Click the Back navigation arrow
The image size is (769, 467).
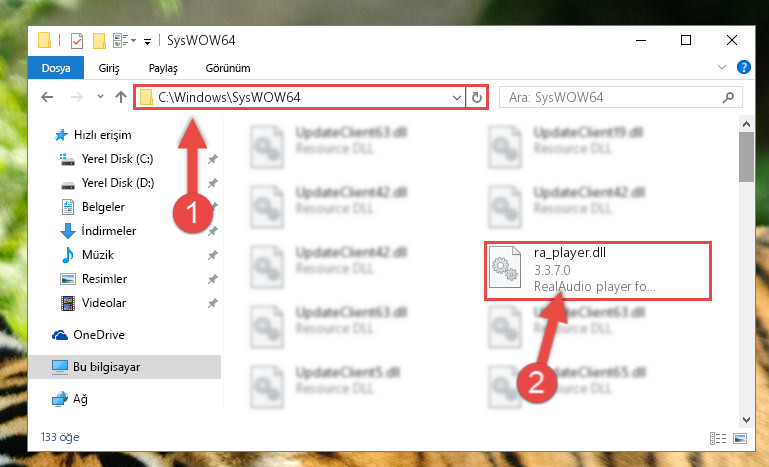47,97
